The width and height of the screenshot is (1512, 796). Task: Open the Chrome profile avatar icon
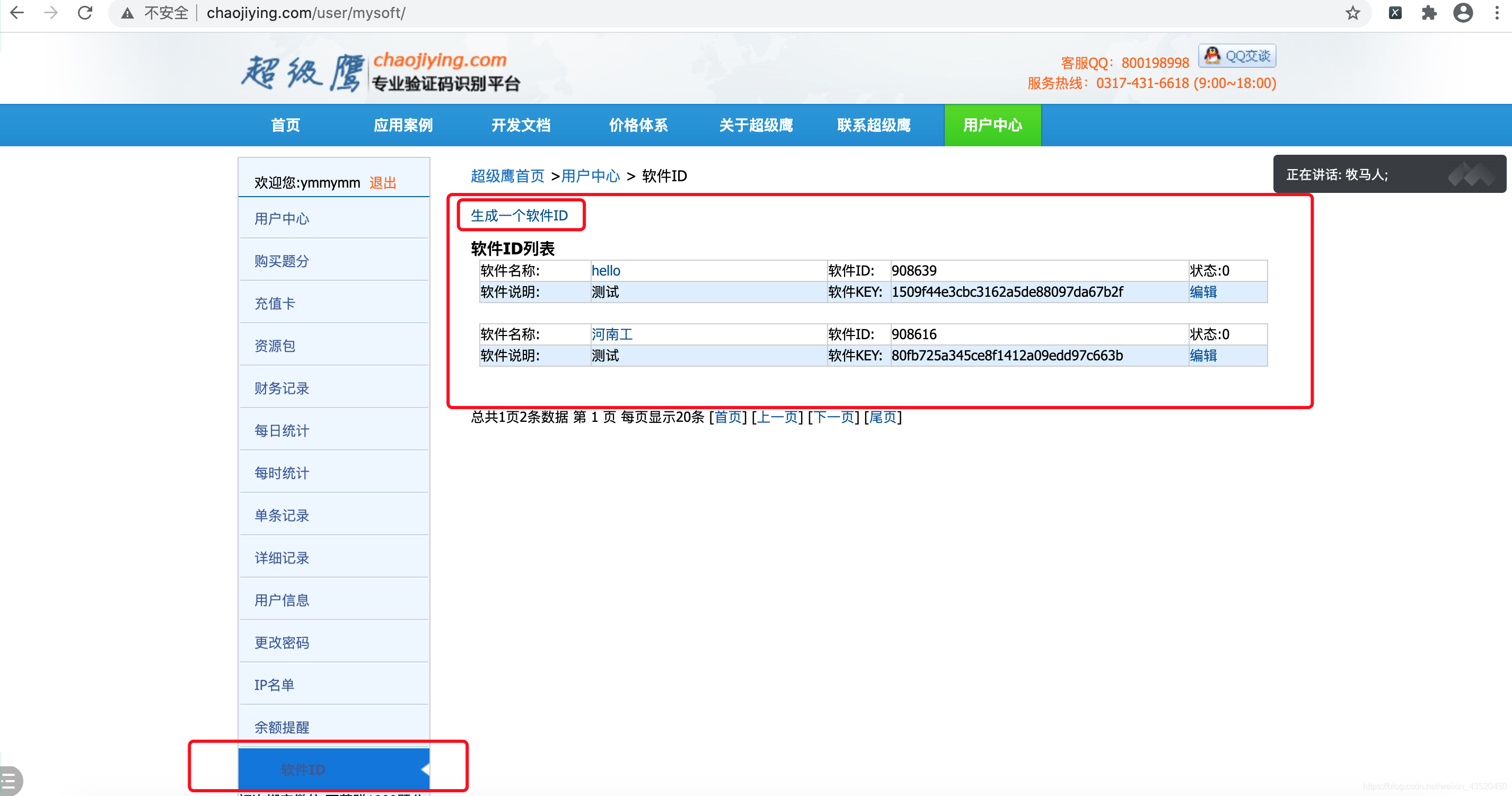click(1463, 13)
